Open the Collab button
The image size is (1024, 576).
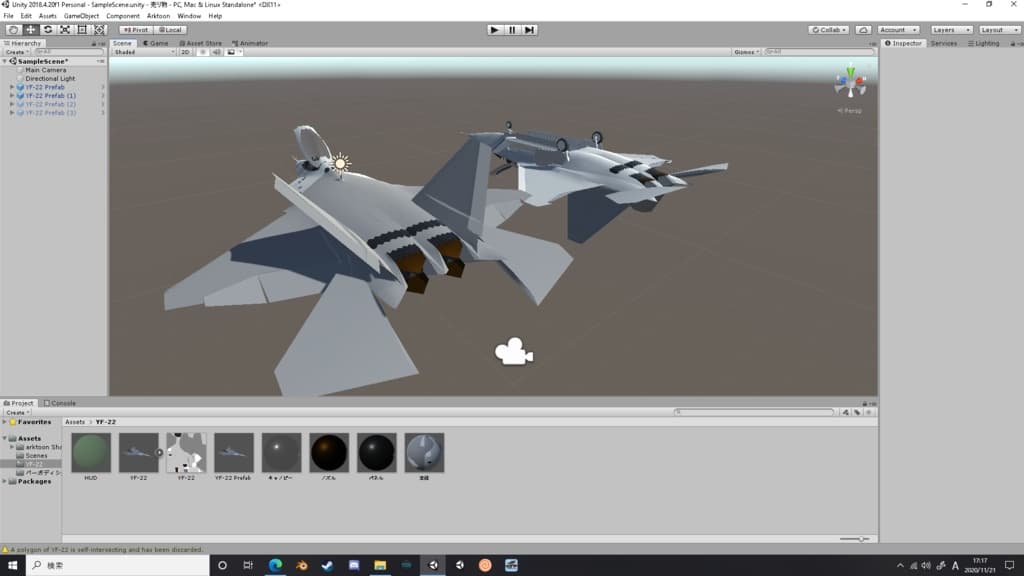click(828, 30)
